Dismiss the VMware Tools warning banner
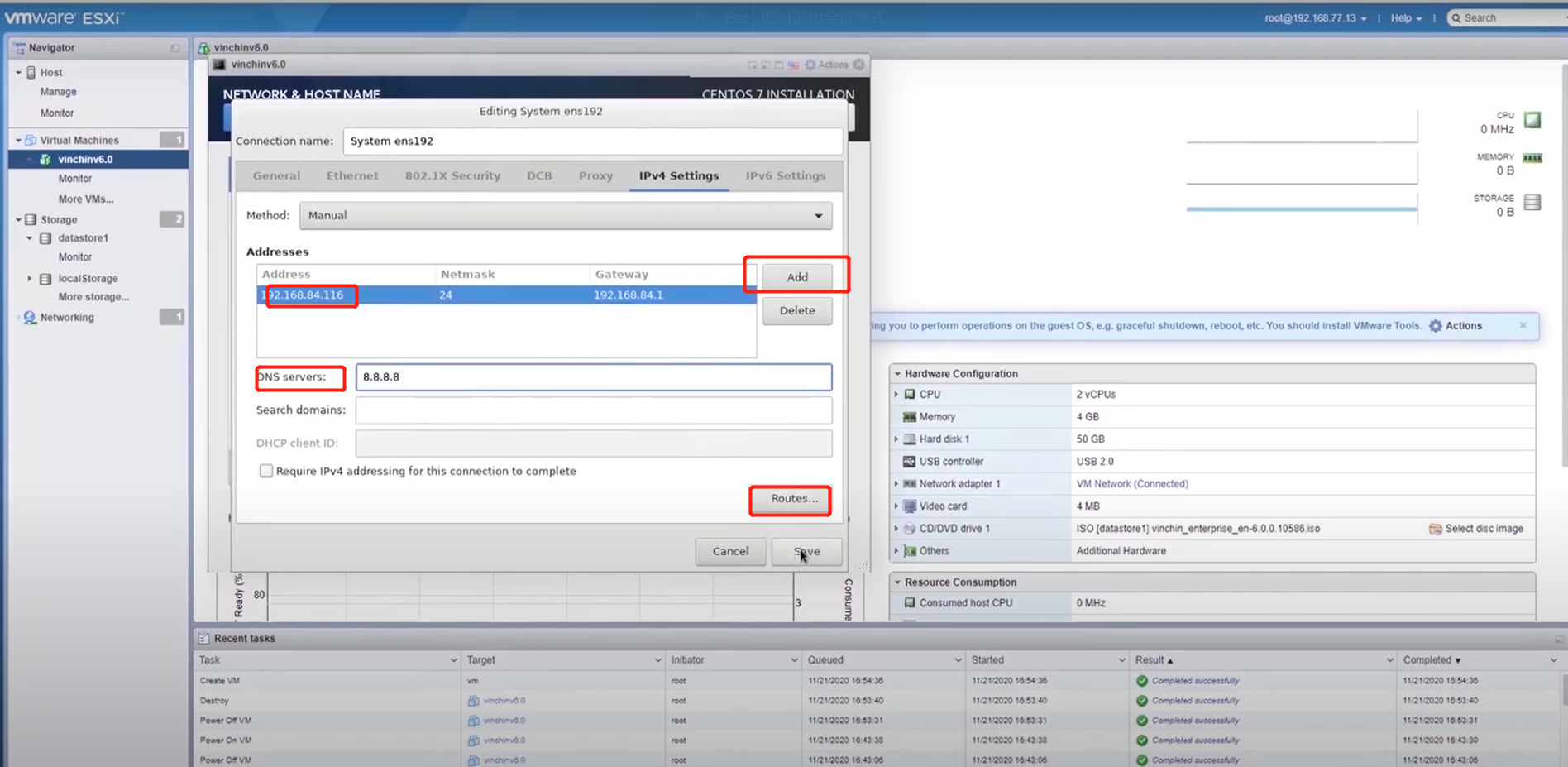 pos(1523,325)
